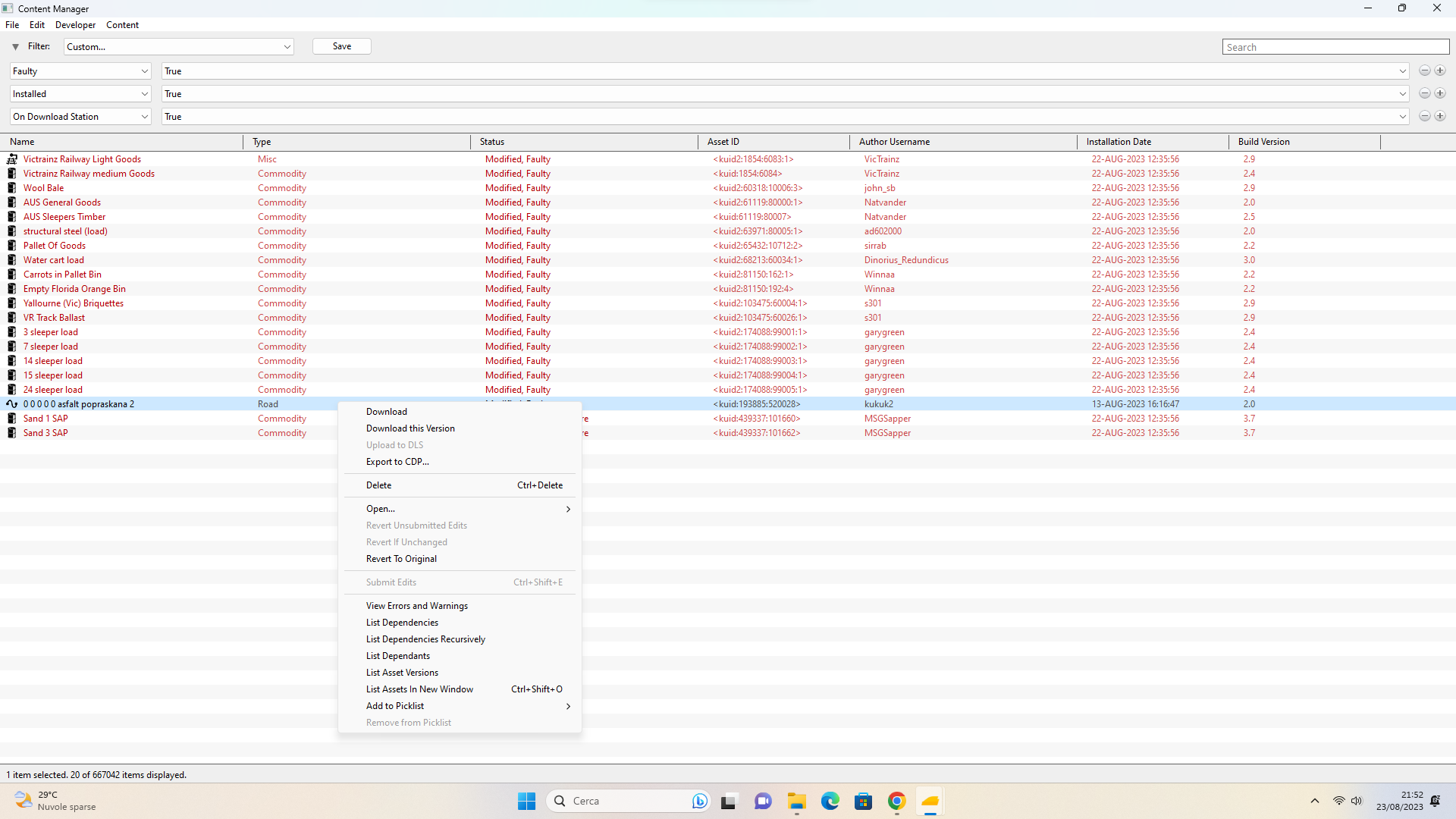1456x819 pixels.
Task: Add a filter row after Installed with plus icon
Action: (1440, 94)
